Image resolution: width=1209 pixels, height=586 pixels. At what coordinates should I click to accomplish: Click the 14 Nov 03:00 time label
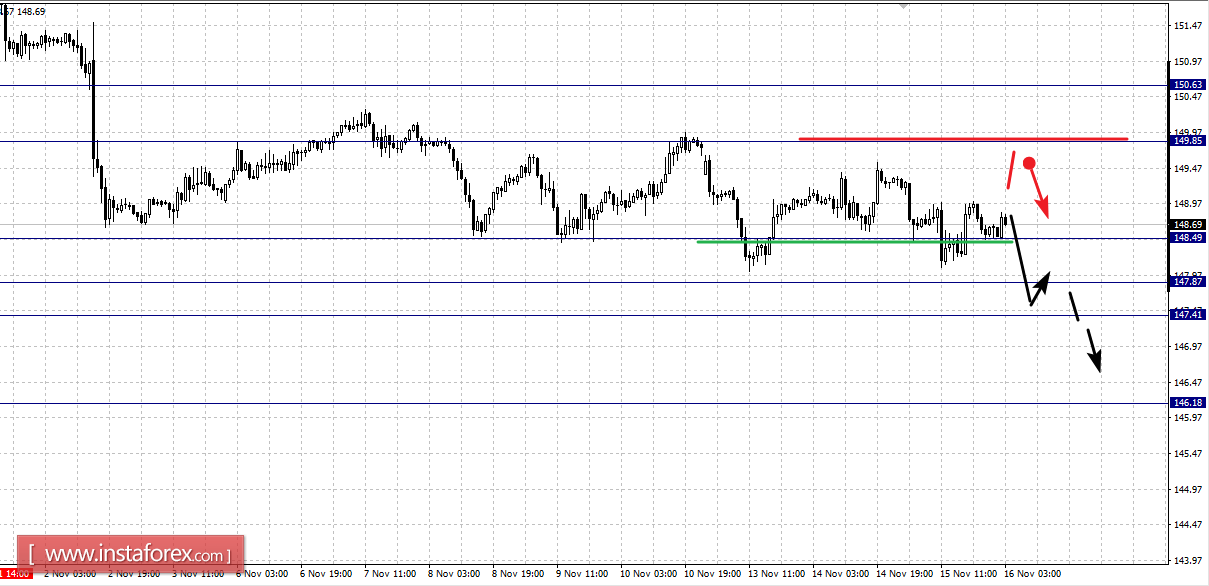840,576
